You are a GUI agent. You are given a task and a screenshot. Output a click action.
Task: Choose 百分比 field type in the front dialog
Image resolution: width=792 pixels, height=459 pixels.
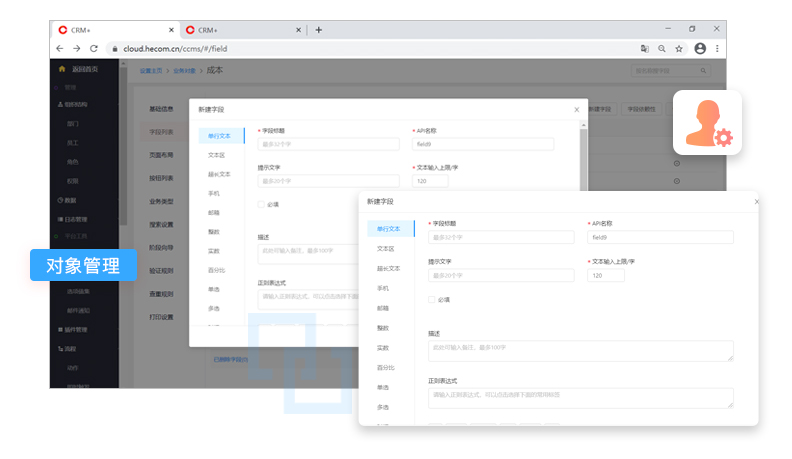point(385,368)
